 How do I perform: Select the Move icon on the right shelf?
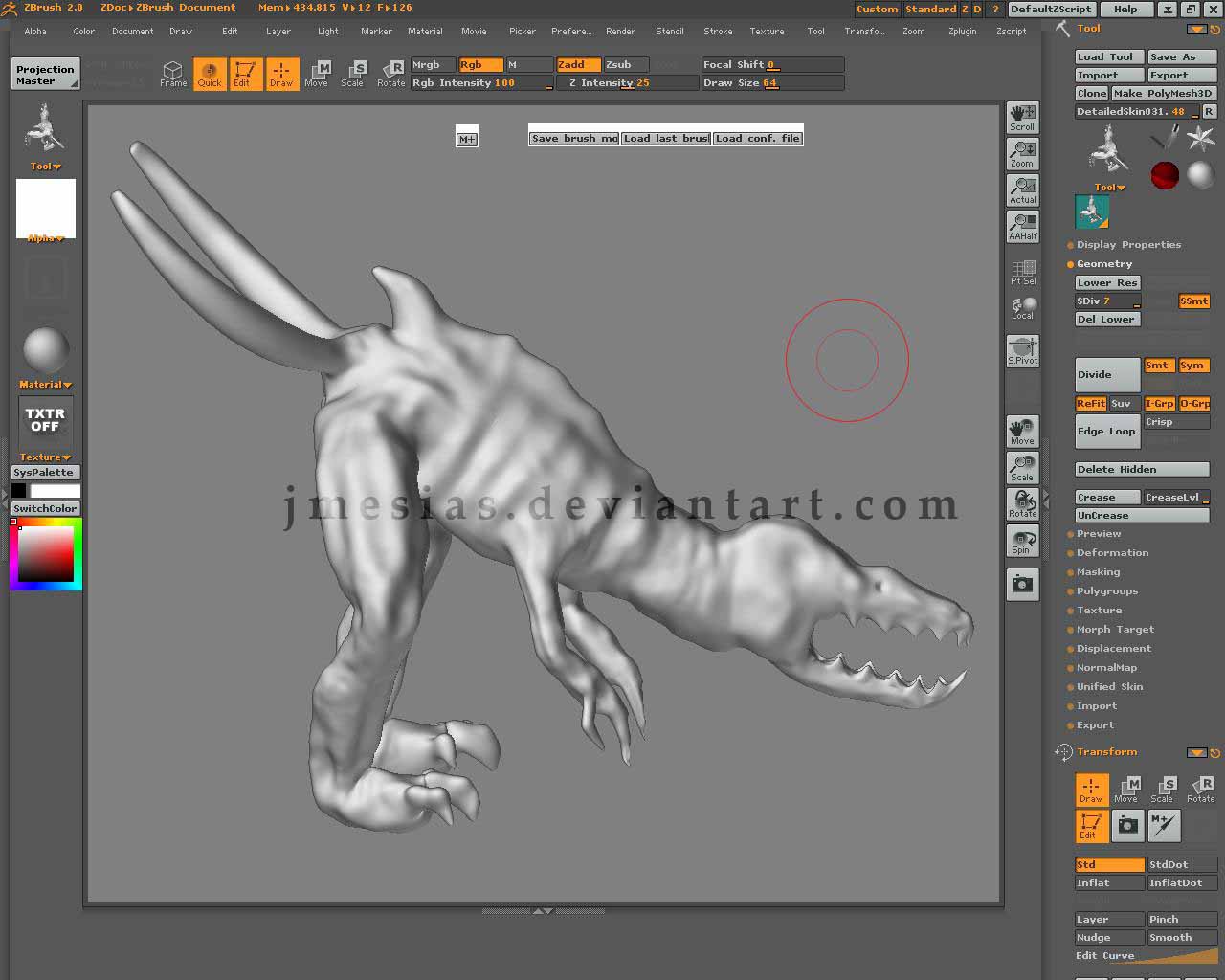[1022, 429]
